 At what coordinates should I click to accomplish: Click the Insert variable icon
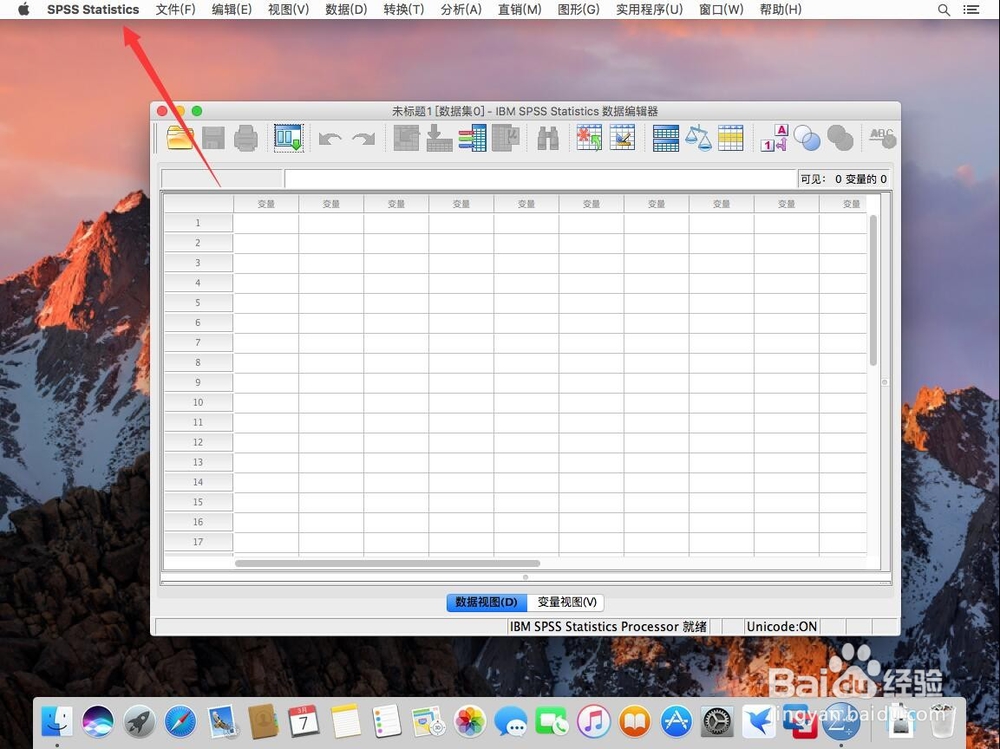tap(622, 138)
